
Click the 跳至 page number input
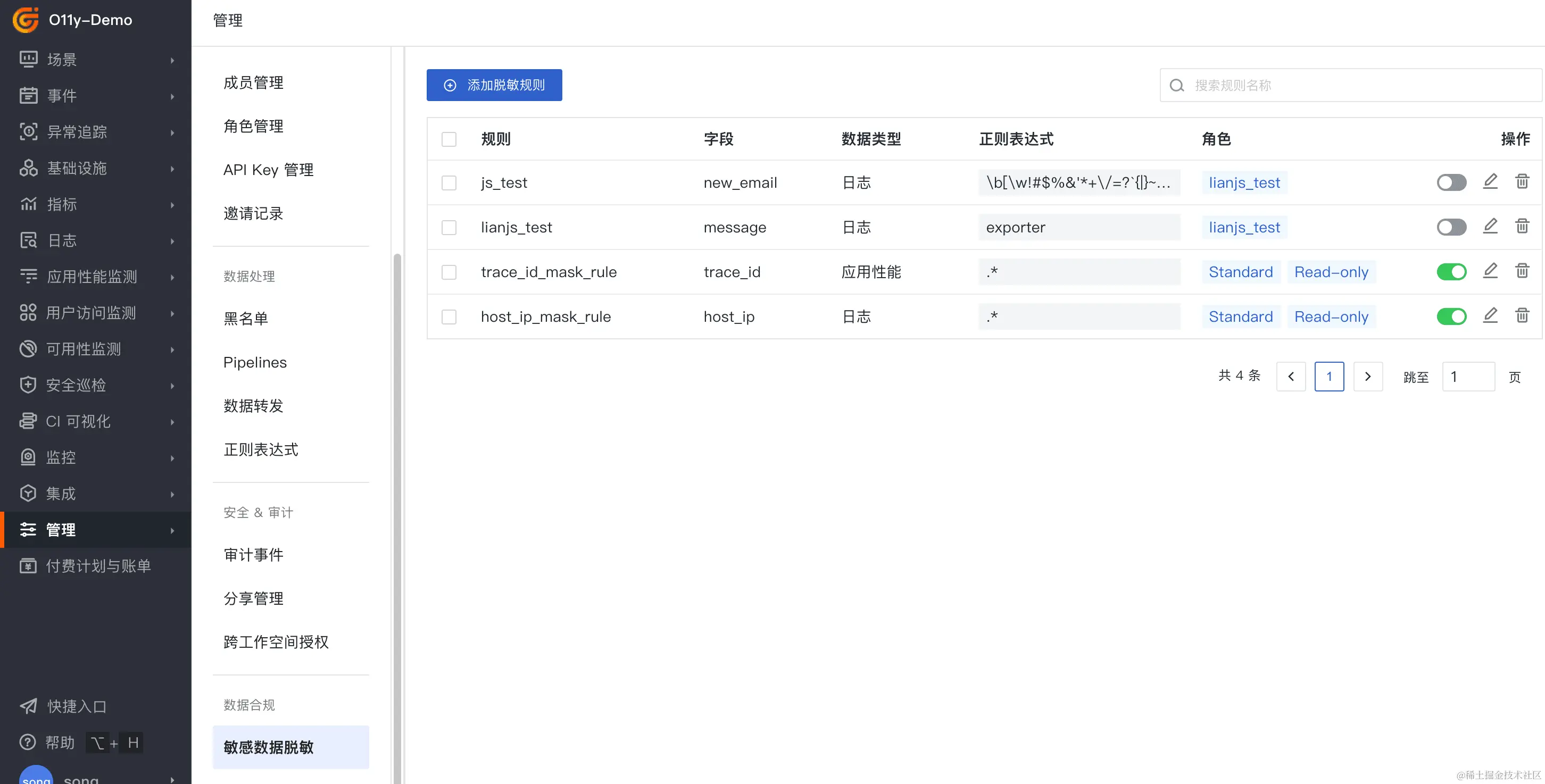pyautogui.click(x=1468, y=377)
